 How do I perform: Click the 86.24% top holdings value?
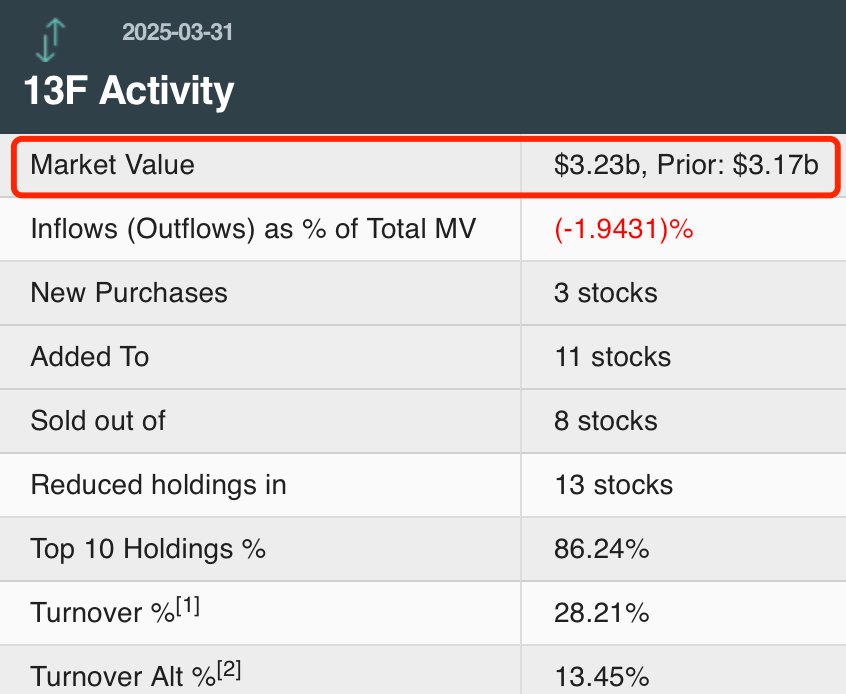click(601, 549)
